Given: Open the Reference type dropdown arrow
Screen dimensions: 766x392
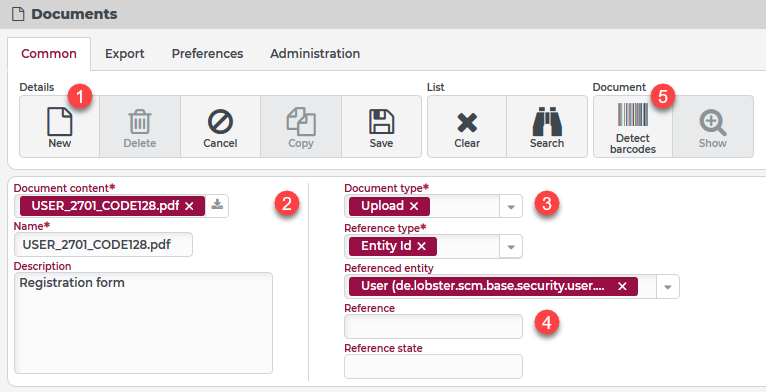Looking at the screenshot, I should [511, 247].
